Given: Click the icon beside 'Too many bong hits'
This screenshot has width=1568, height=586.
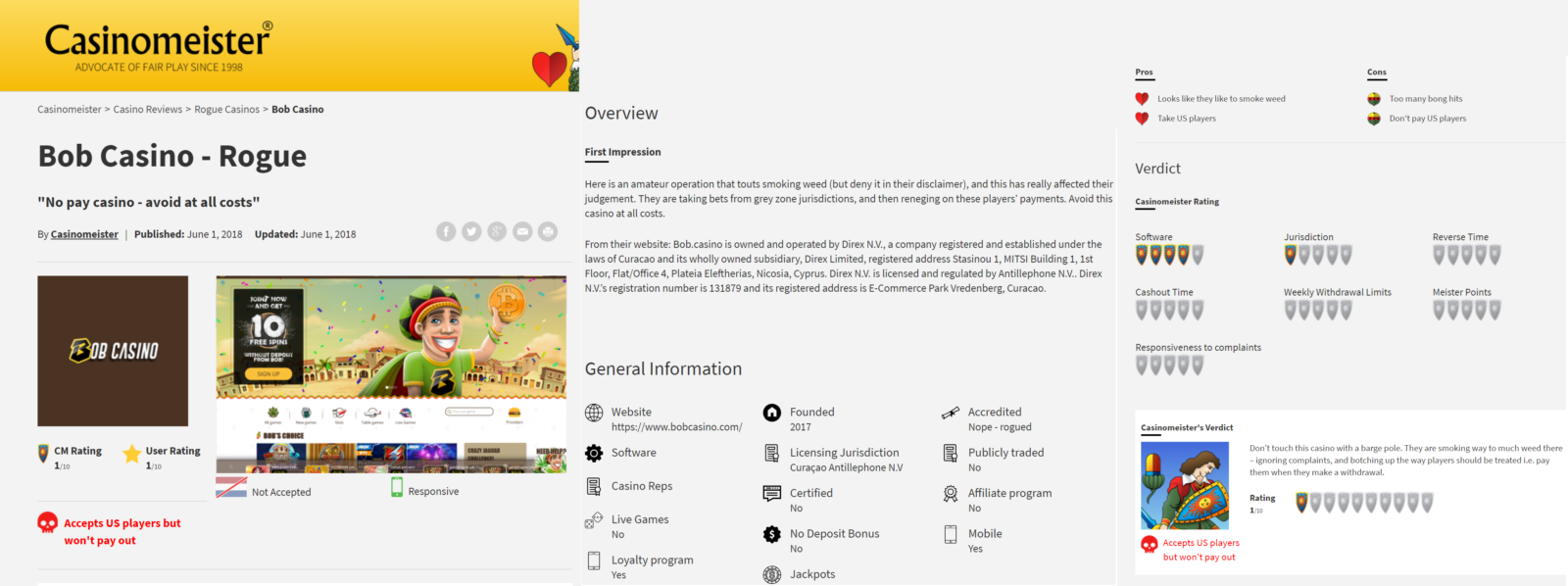Looking at the screenshot, I should click(x=1374, y=99).
